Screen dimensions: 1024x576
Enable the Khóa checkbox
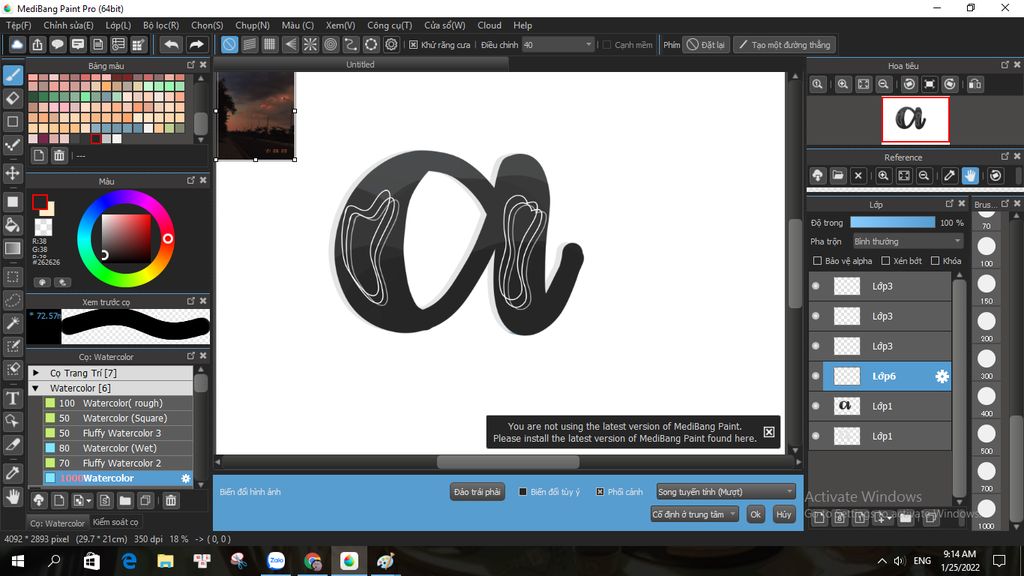(x=935, y=261)
